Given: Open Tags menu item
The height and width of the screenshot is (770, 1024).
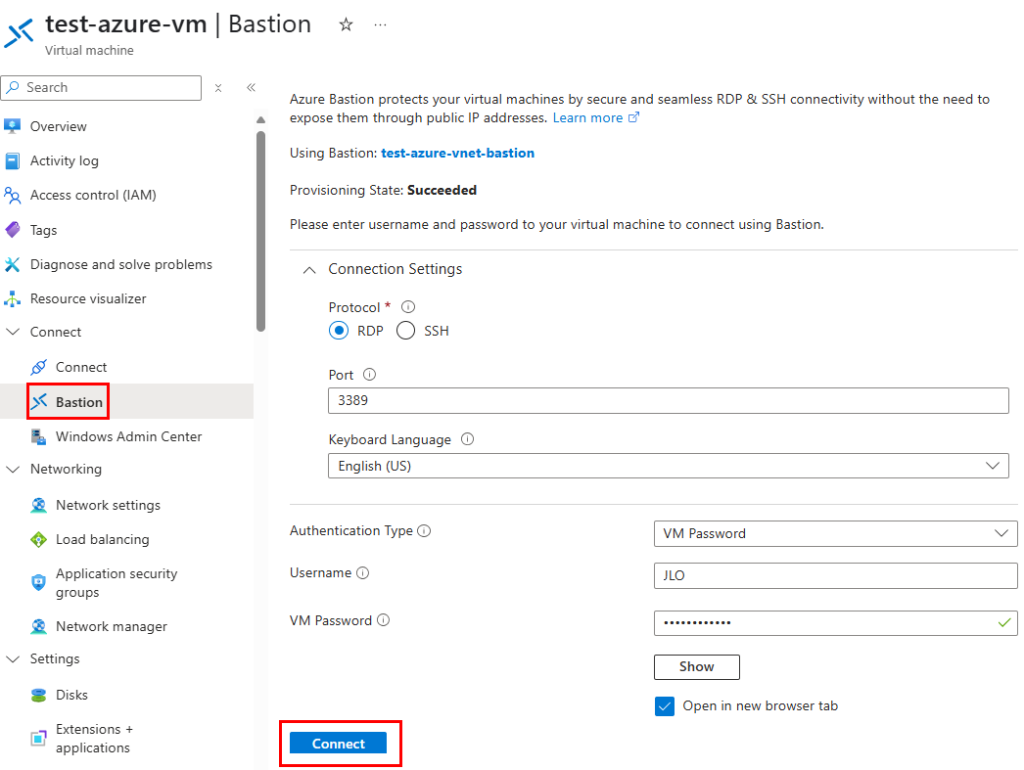Looking at the screenshot, I should click(44, 230).
